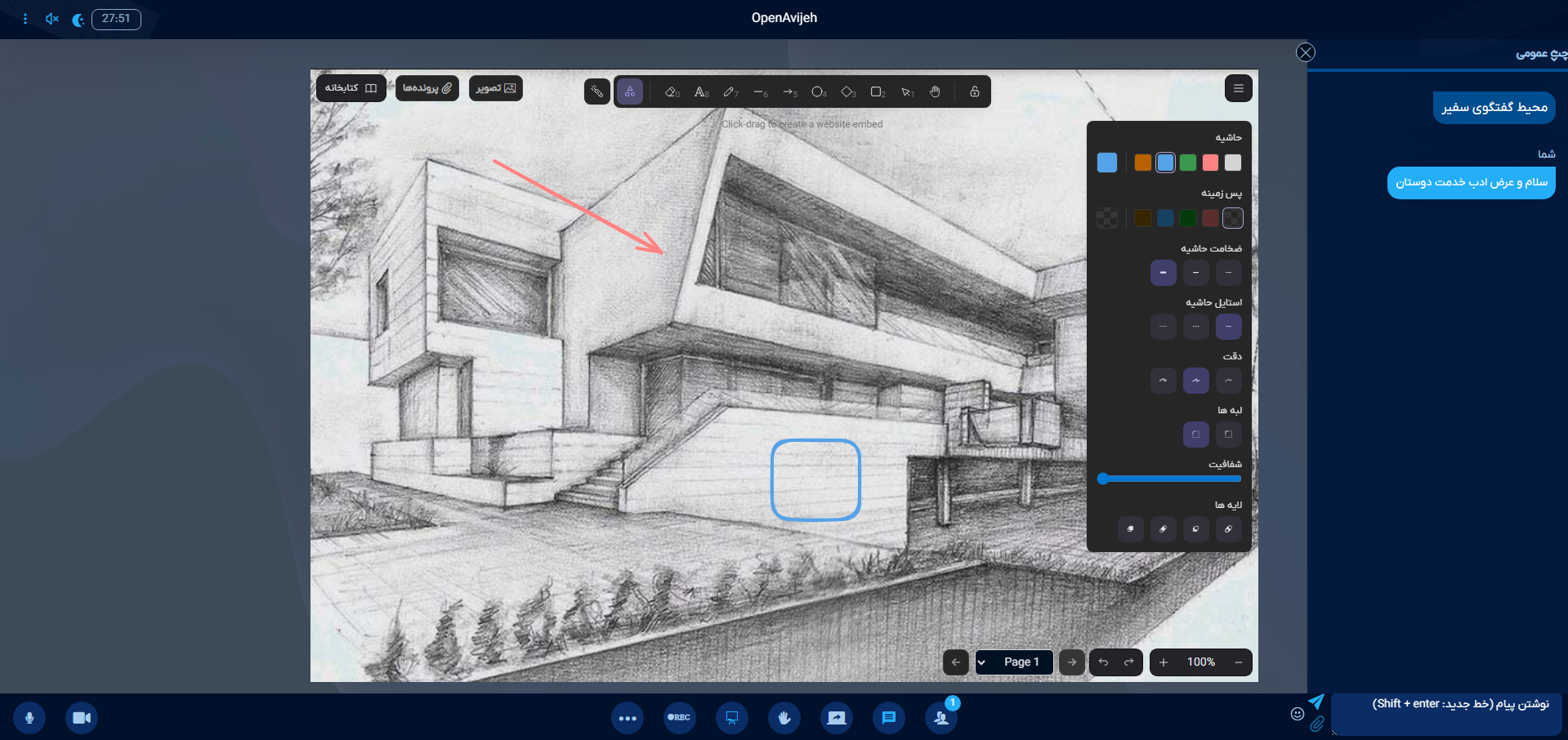
Task: Select the Diamond tool
Action: click(848, 91)
